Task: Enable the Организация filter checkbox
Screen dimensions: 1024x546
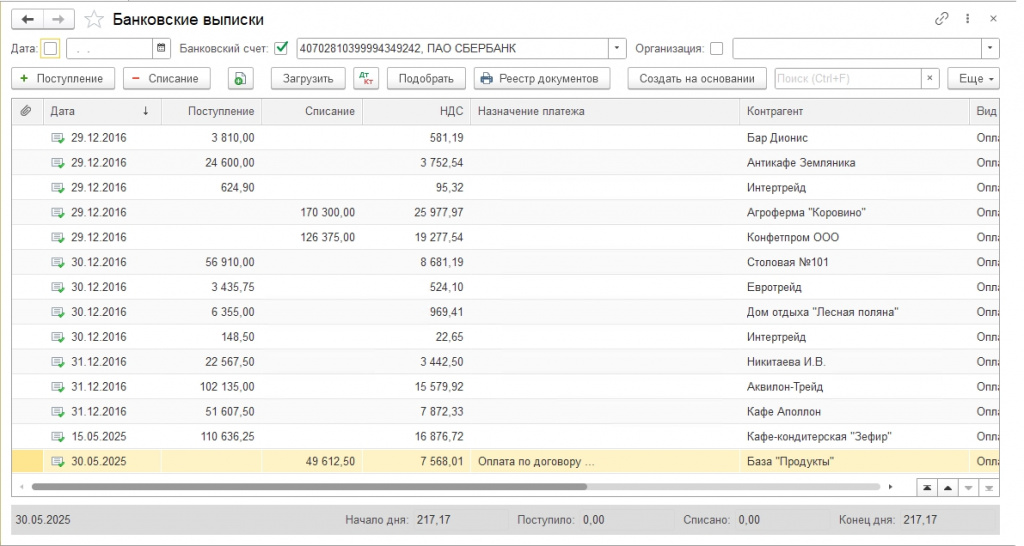Action: (x=716, y=48)
